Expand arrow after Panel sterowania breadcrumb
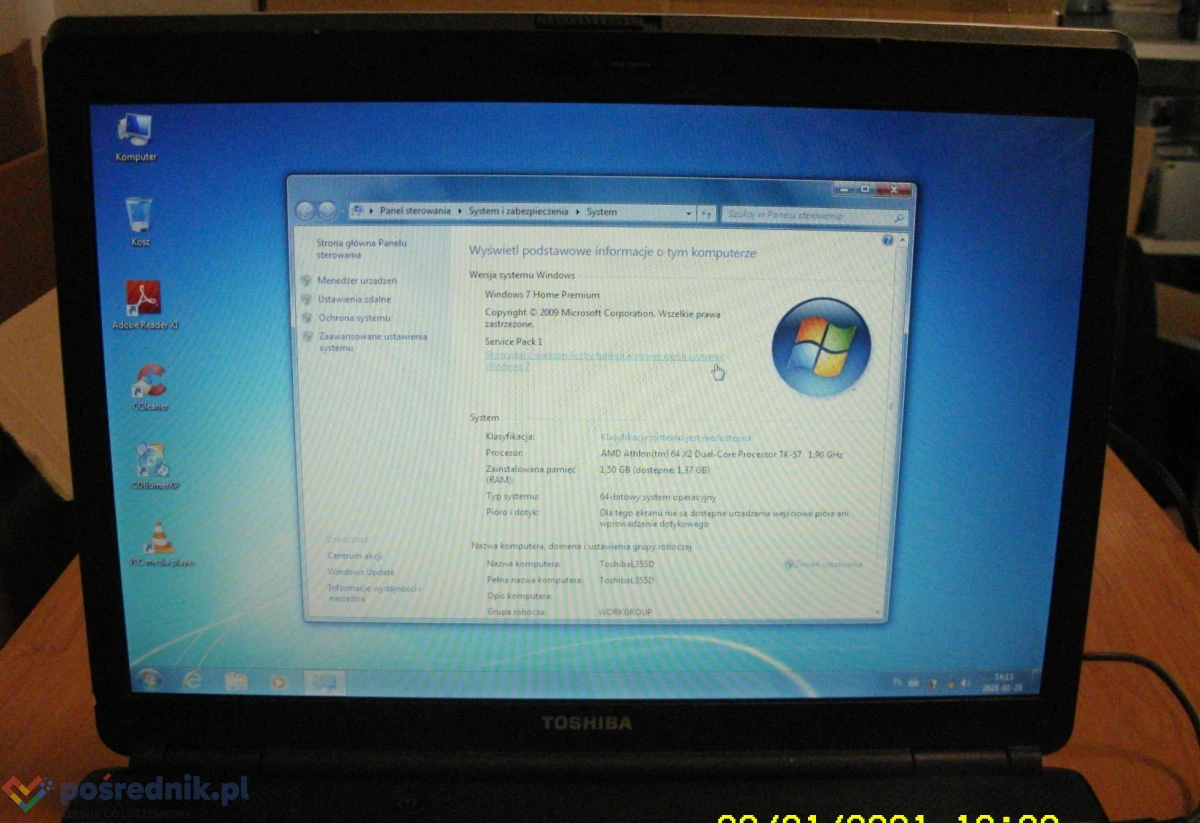Viewport: 1200px width, 823px height. (459, 212)
